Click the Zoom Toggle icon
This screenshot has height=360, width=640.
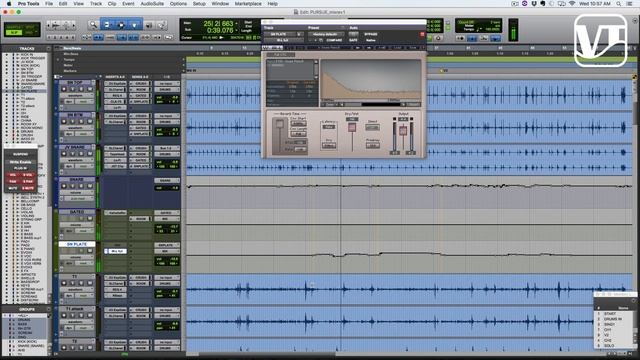coord(87,37)
